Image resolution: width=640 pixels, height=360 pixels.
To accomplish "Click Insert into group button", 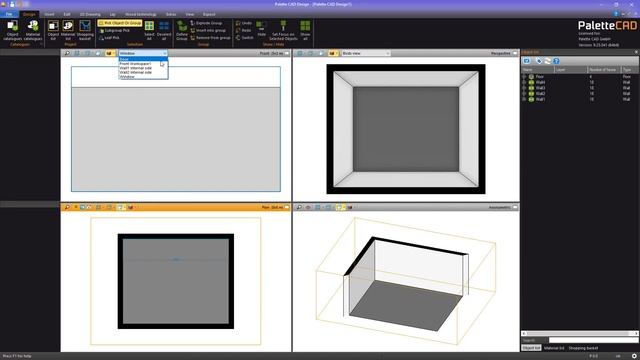I will tap(208, 31).
